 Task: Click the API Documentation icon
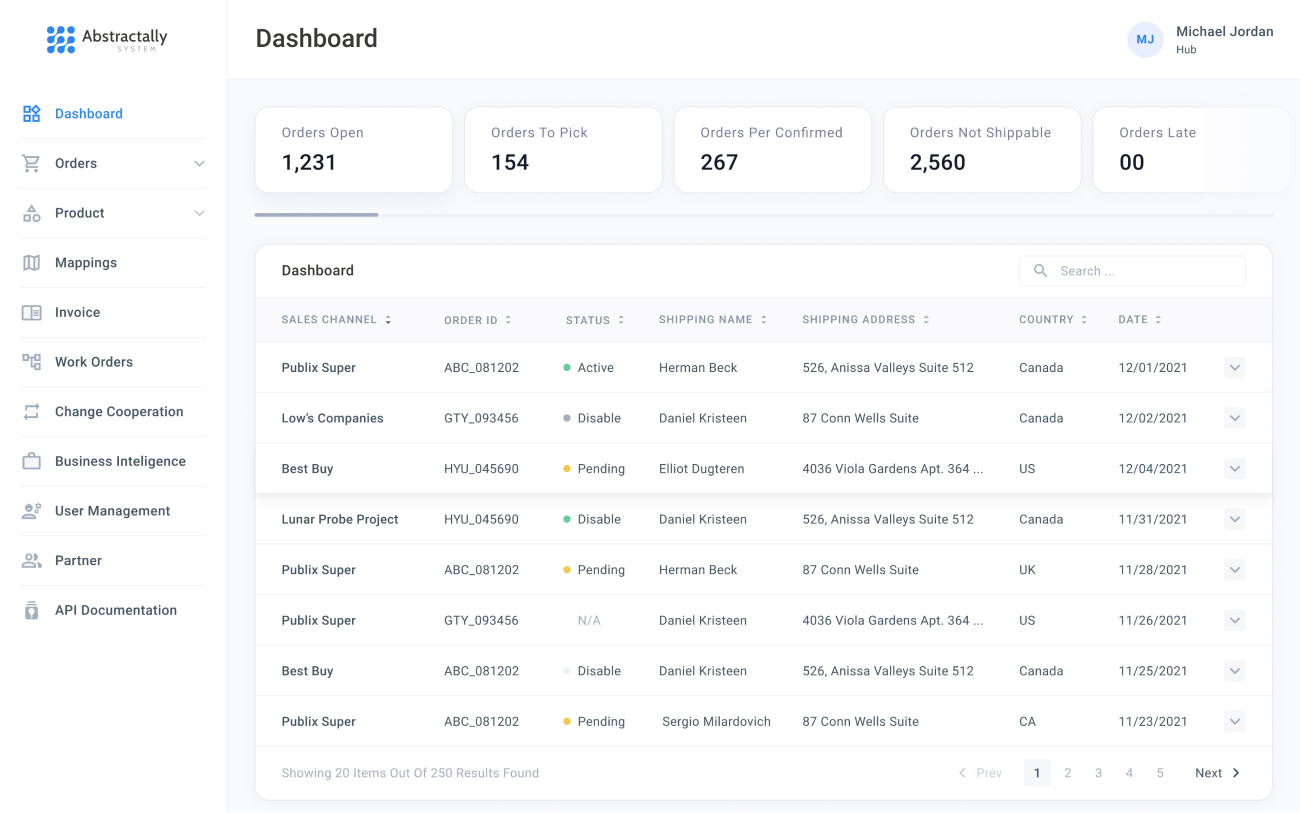point(32,610)
